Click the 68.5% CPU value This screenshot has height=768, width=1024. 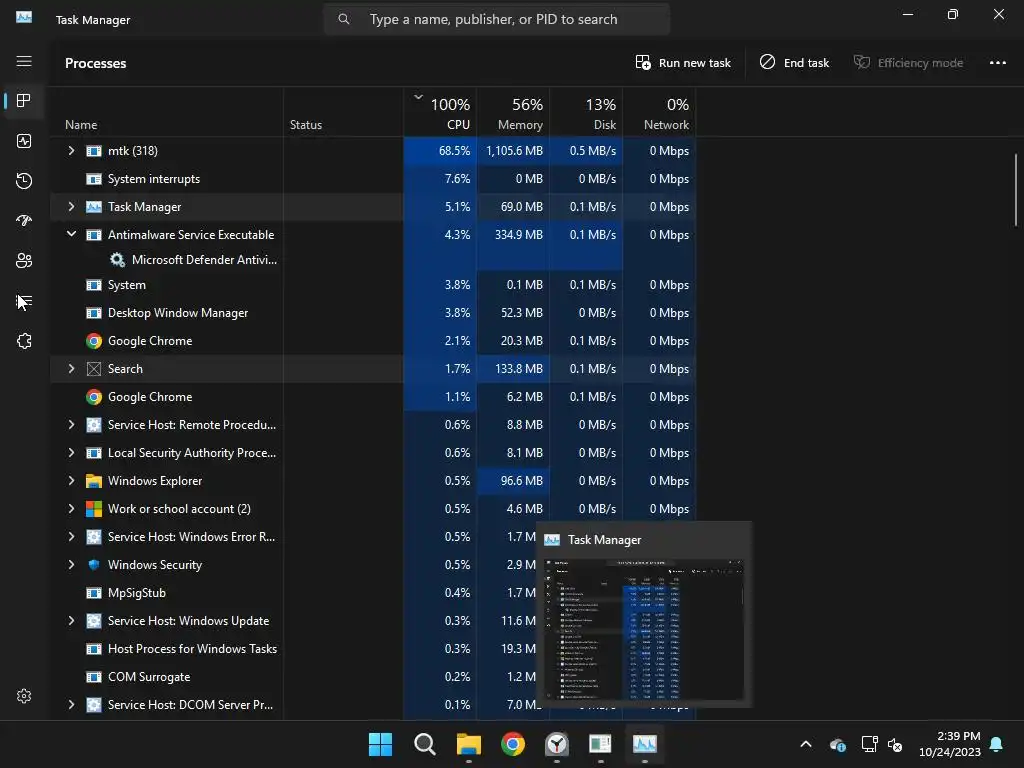pos(454,151)
